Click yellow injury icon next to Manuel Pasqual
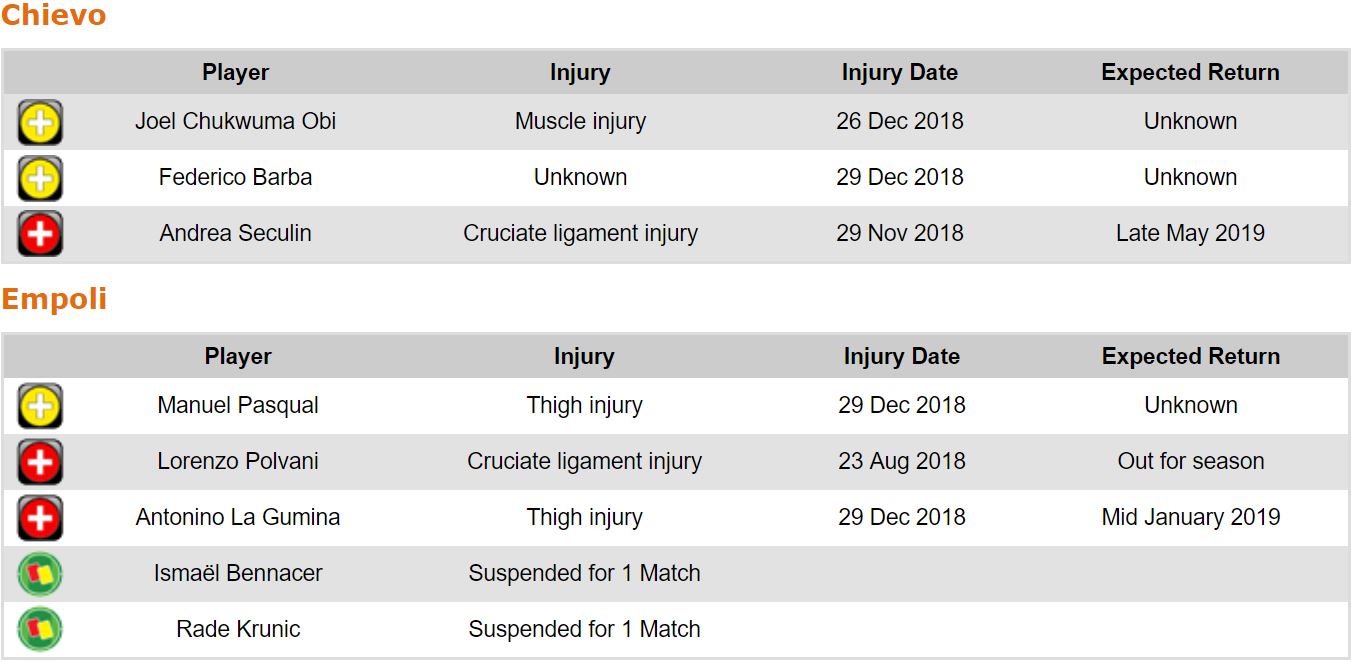Screen dimensions: 1356x665 pyautogui.click(x=40, y=407)
